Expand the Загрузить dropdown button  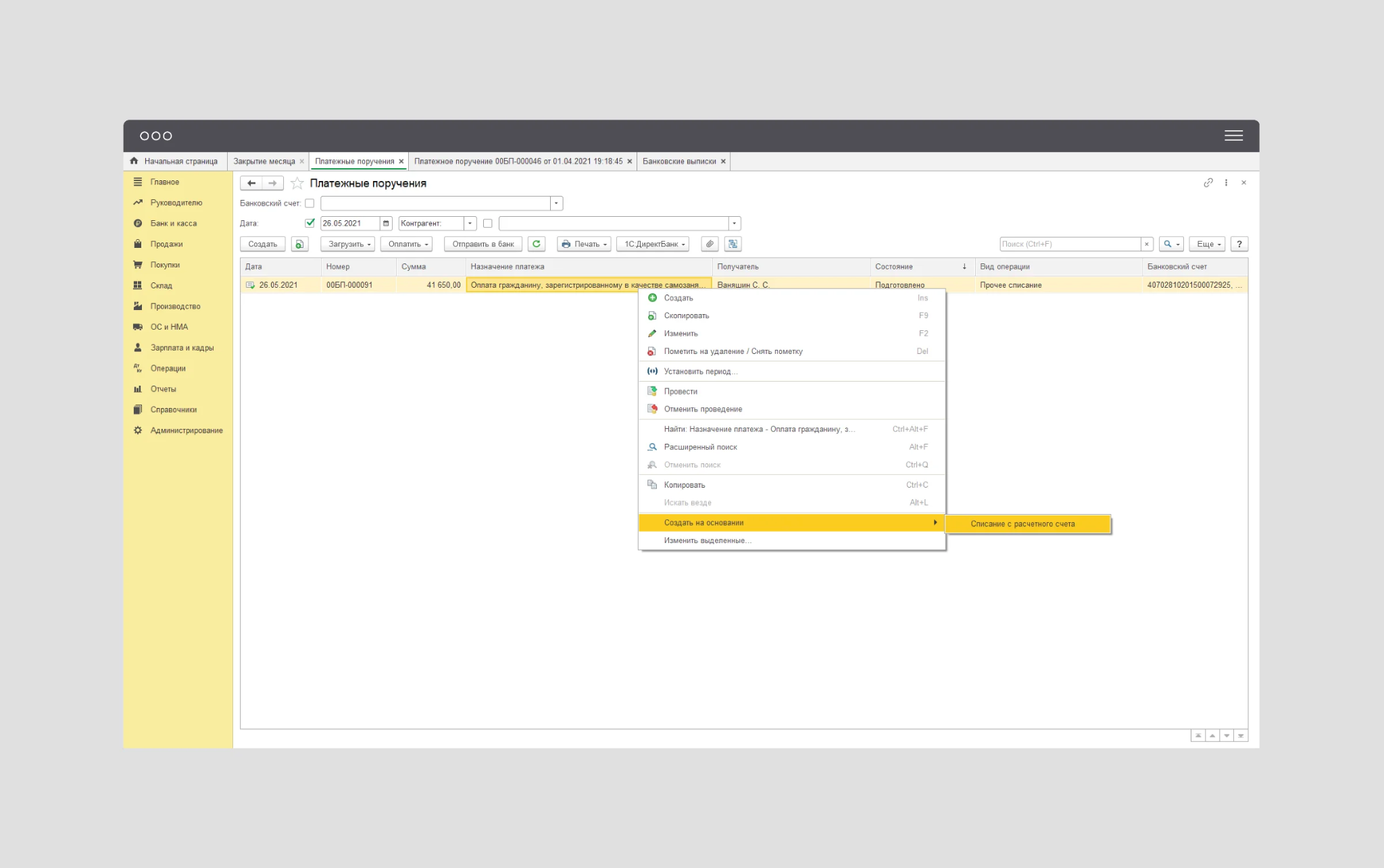(x=348, y=245)
